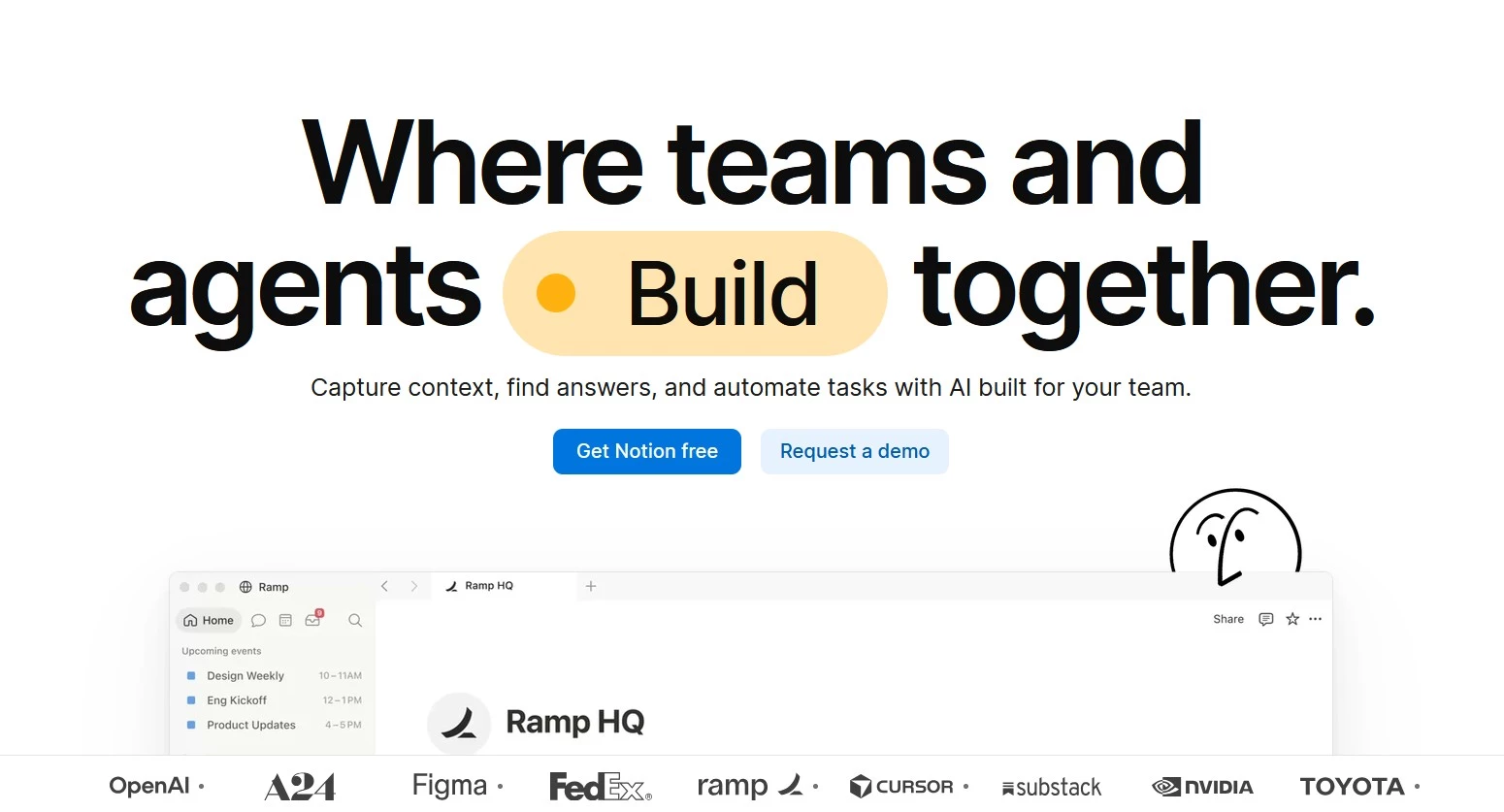The image size is (1504, 812).
Task: Click the blue square beside Design Weekly
Action: tap(191, 676)
